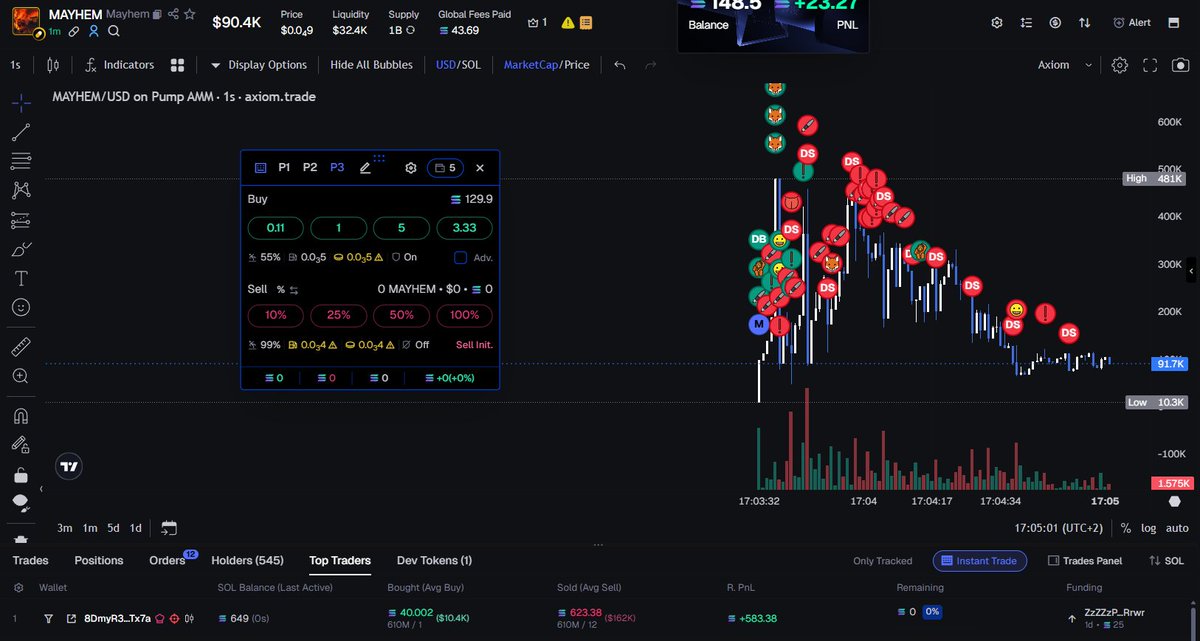Viewport: 1200px width, 641px height.
Task: Open the yellow warning triangle in header
Action: tap(568, 22)
